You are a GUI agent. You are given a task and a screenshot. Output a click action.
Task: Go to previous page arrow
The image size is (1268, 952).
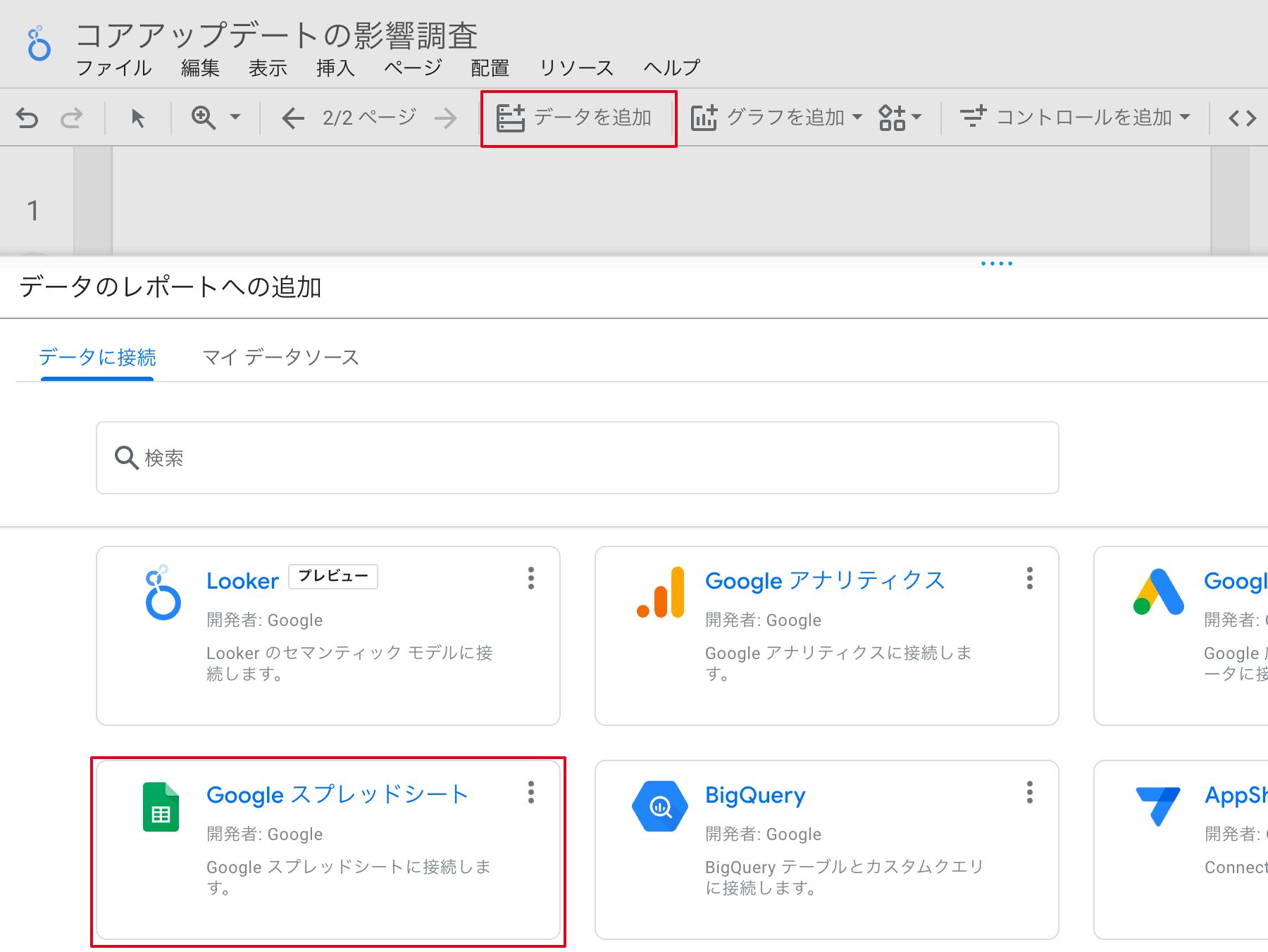pos(292,118)
